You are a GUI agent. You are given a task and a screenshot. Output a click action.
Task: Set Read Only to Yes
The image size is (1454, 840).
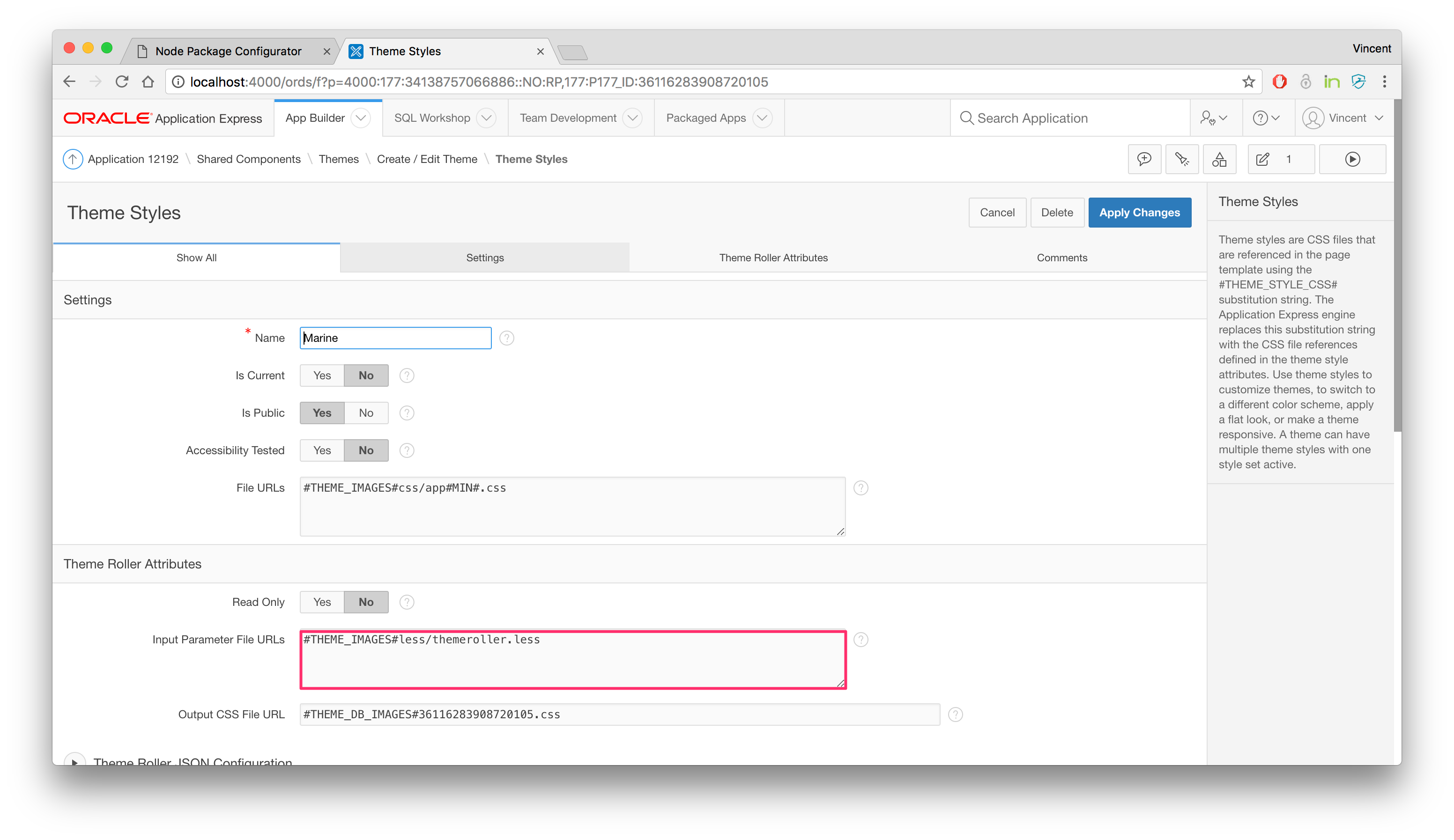[x=322, y=602]
